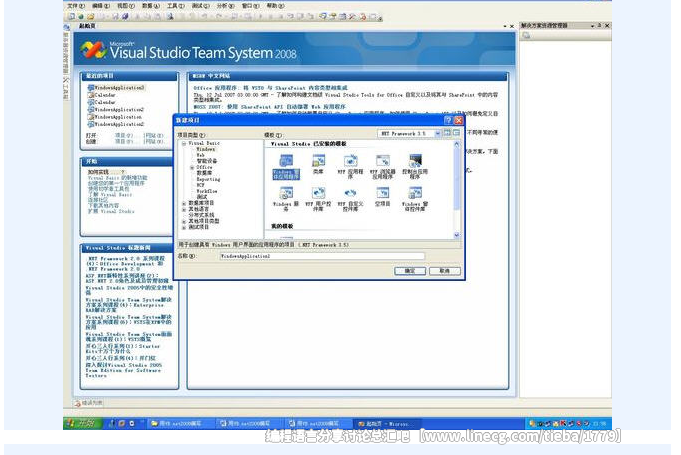Select 分布式系统 in project types tree
This screenshot has height=455, width=681.
pos(201,215)
